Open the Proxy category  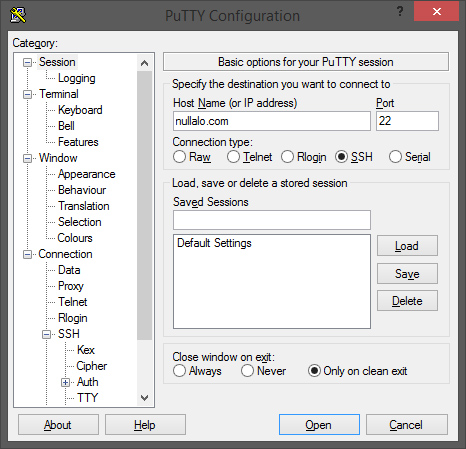click(x=71, y=286)
